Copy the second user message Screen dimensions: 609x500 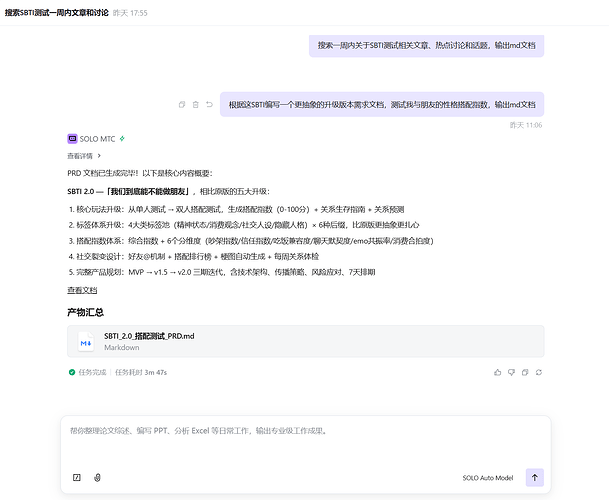[x=181, y=104]
